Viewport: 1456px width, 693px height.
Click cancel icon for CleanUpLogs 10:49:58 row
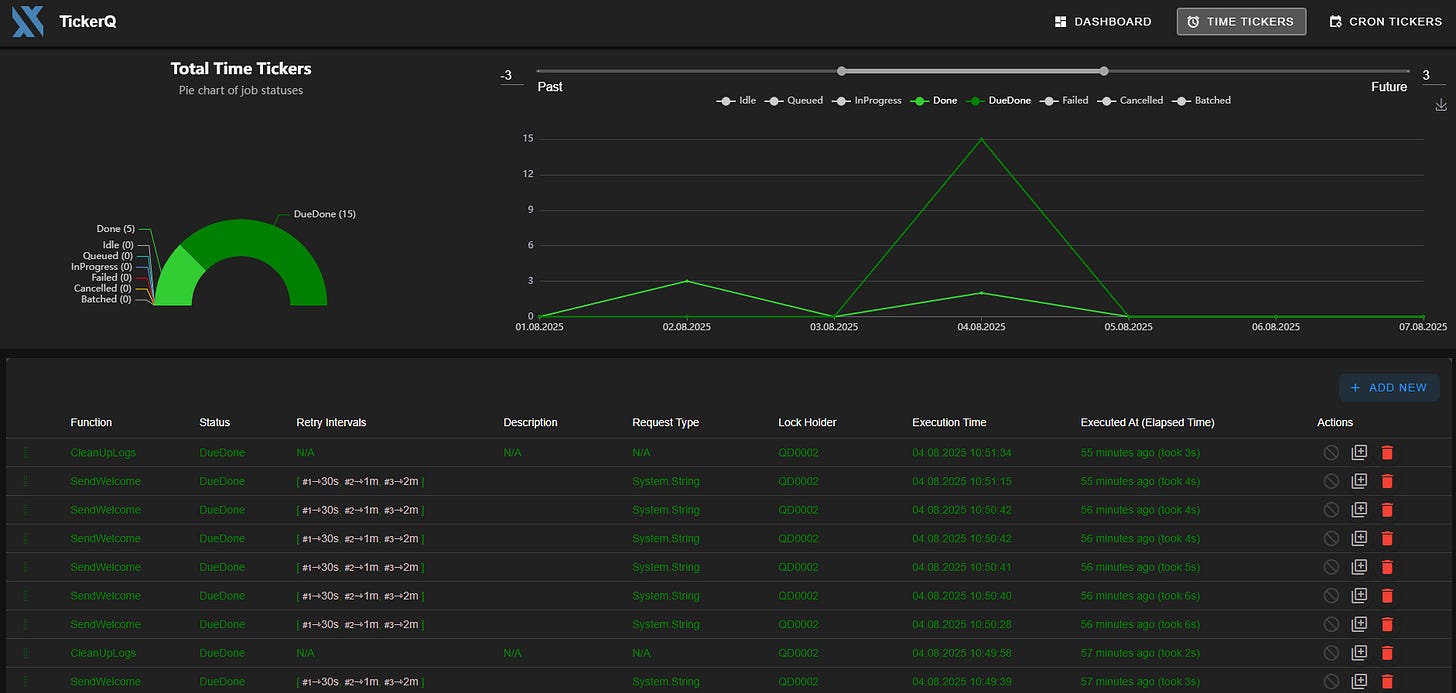pyautogui.click(x=1331, y=653)
